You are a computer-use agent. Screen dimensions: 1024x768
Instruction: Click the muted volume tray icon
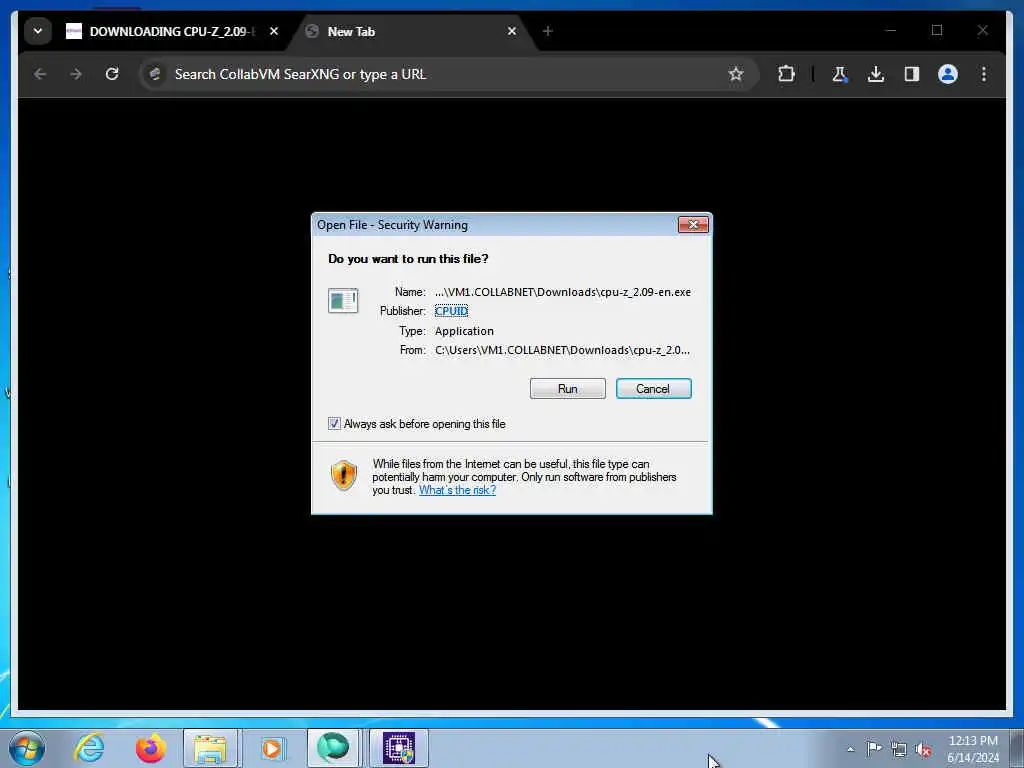[923, 750]
